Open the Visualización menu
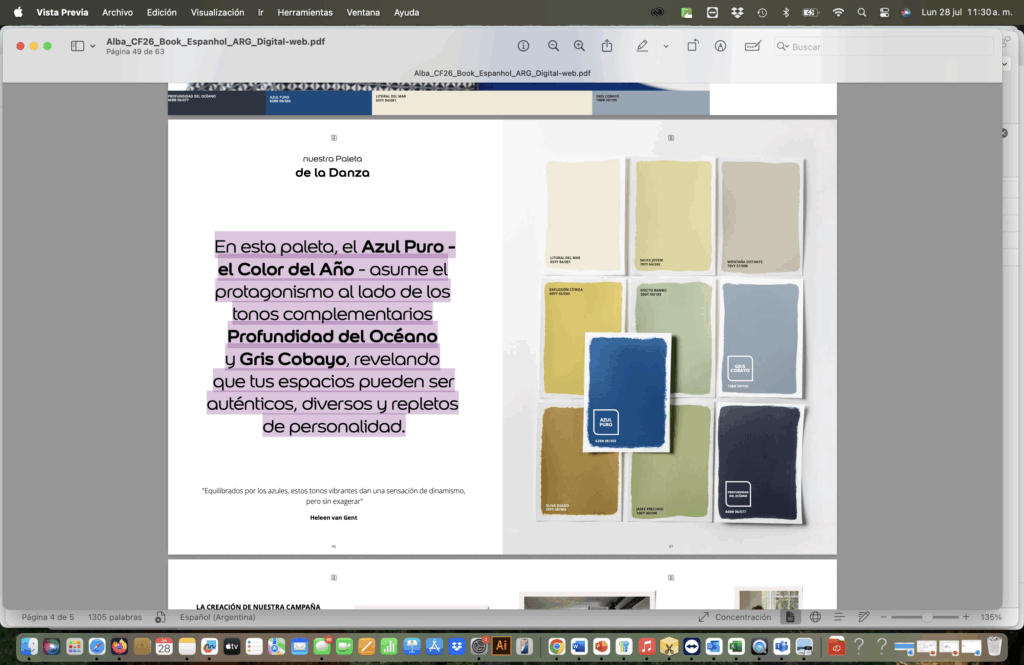 pos(217,12)
